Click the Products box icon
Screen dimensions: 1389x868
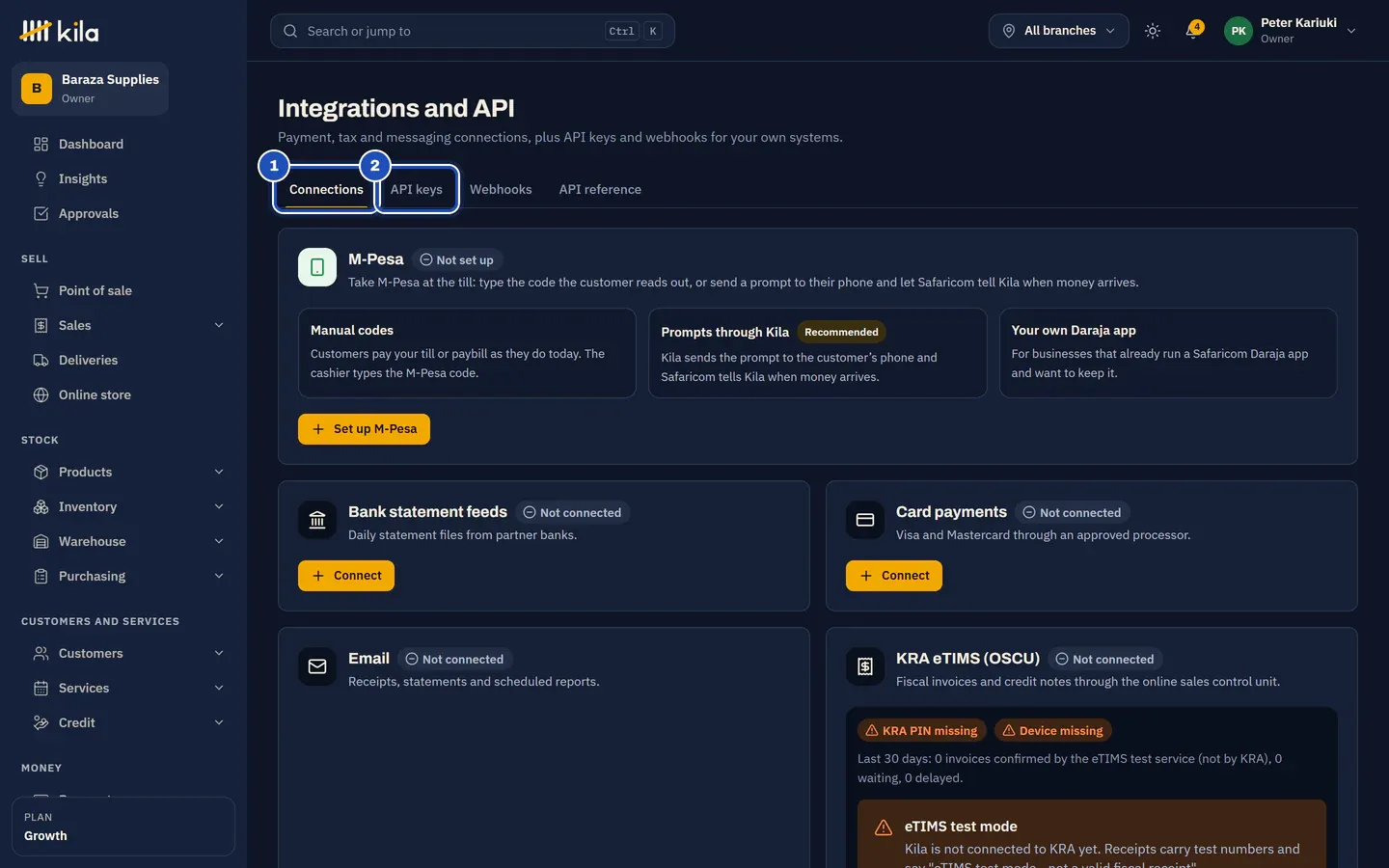click(x=41, y=472)
